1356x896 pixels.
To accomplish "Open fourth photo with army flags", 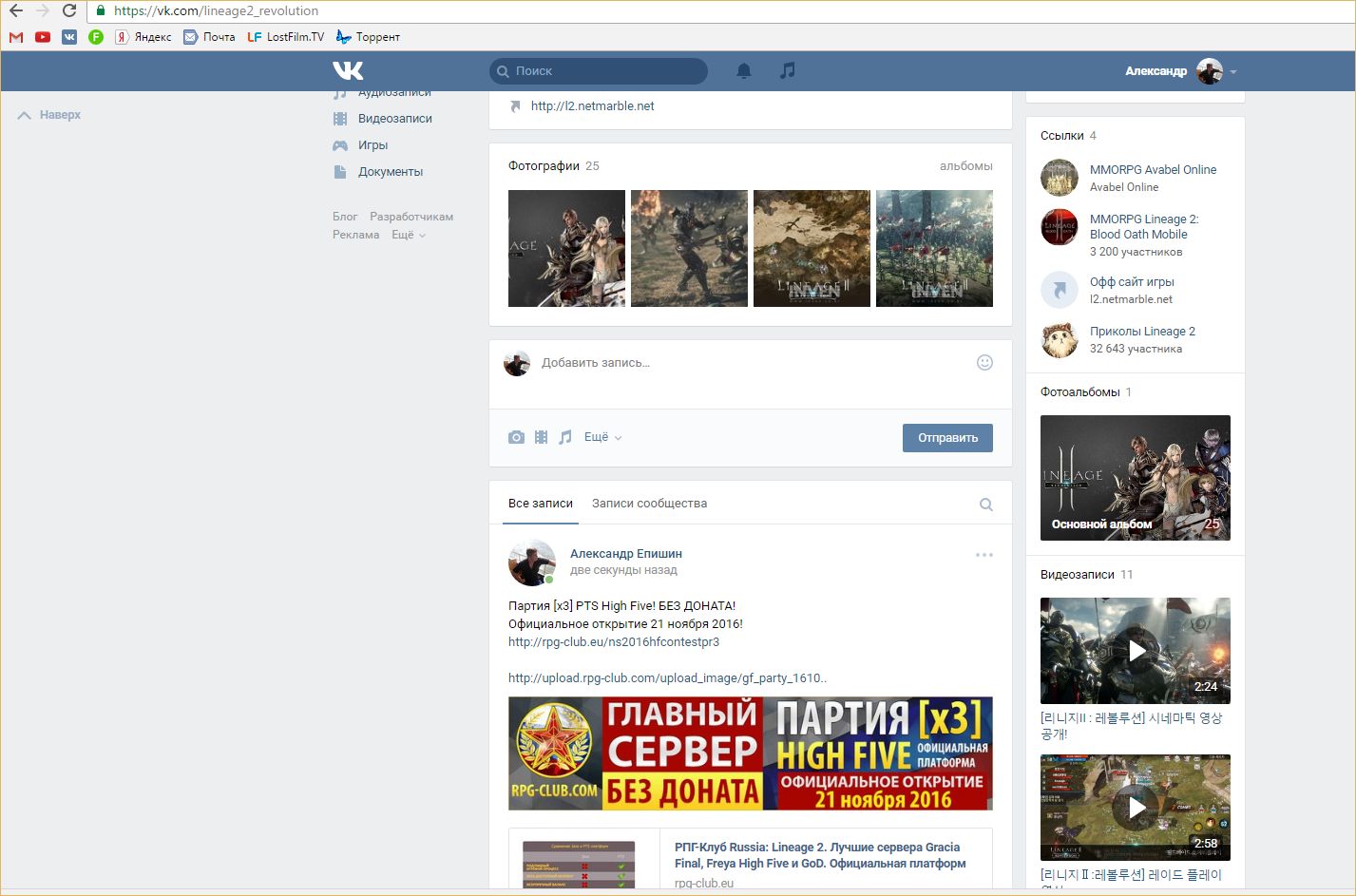I will [934, 248].
